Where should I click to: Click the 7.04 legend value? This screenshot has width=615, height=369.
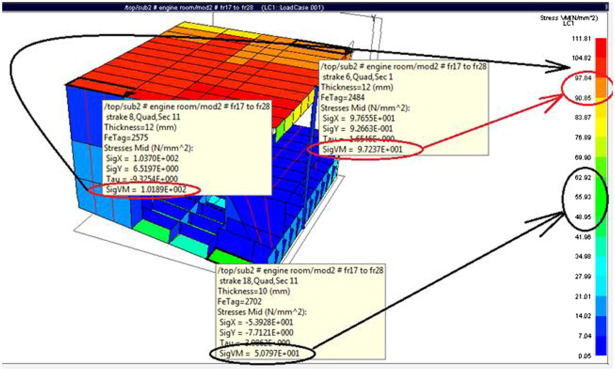(x=584, y=336)
